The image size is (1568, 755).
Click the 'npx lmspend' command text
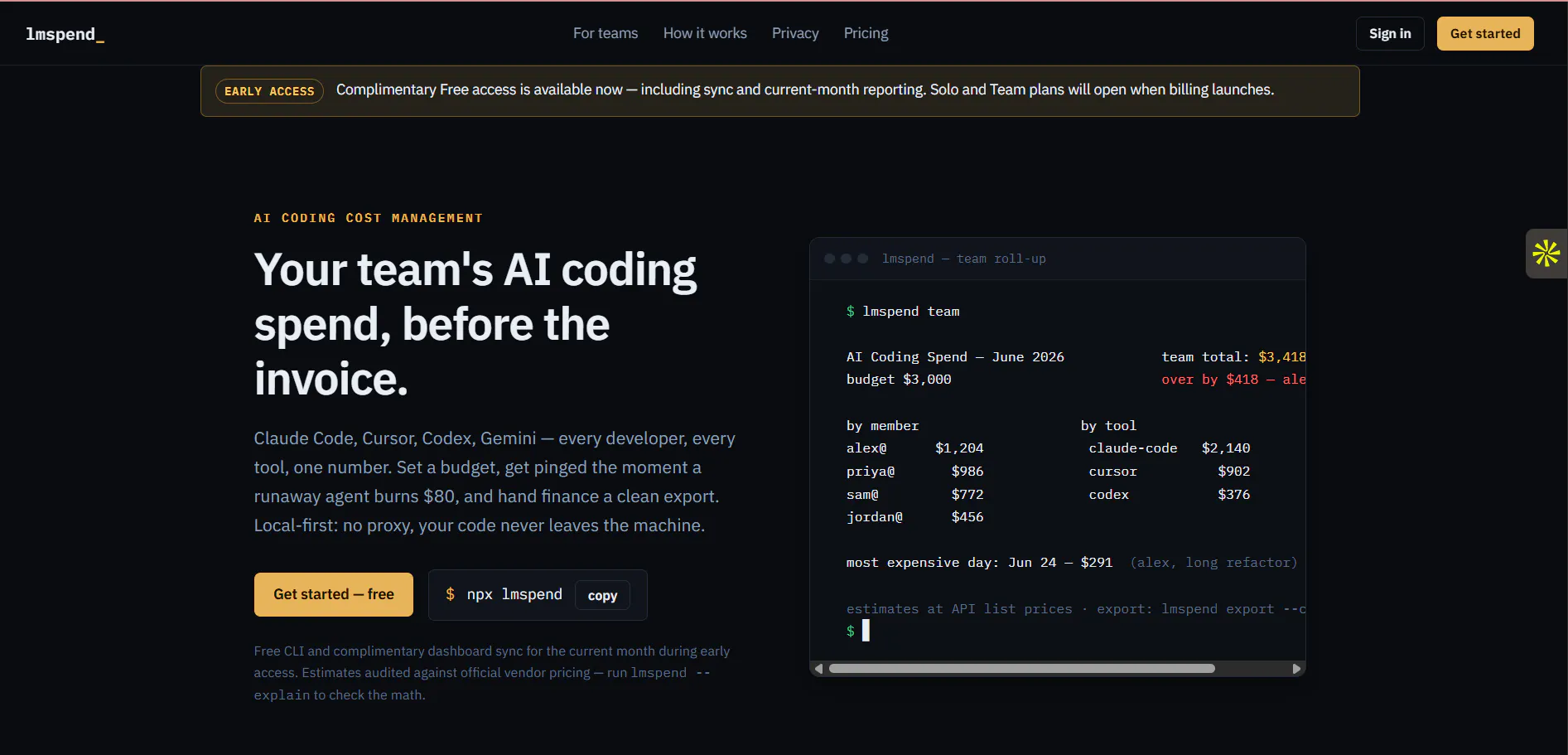(x=514, y=594)
